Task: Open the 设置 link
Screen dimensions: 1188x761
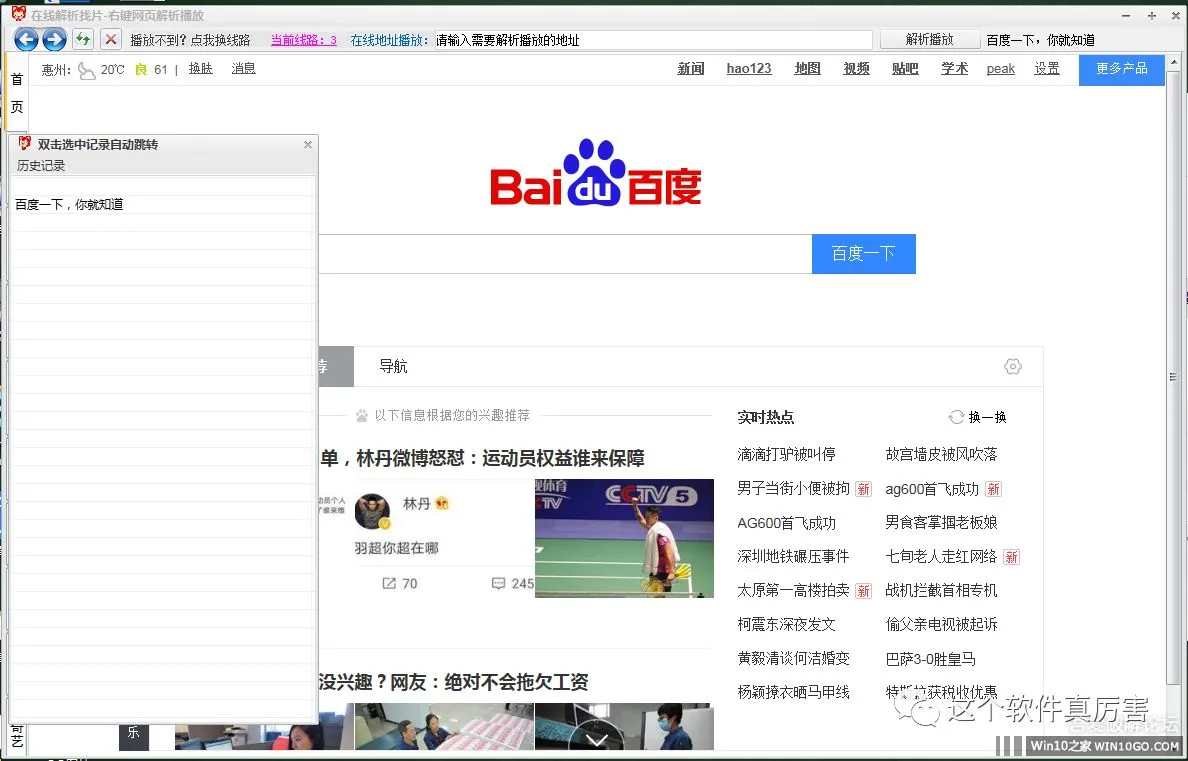Action: pyautogui.click(x=1047, y=69)
